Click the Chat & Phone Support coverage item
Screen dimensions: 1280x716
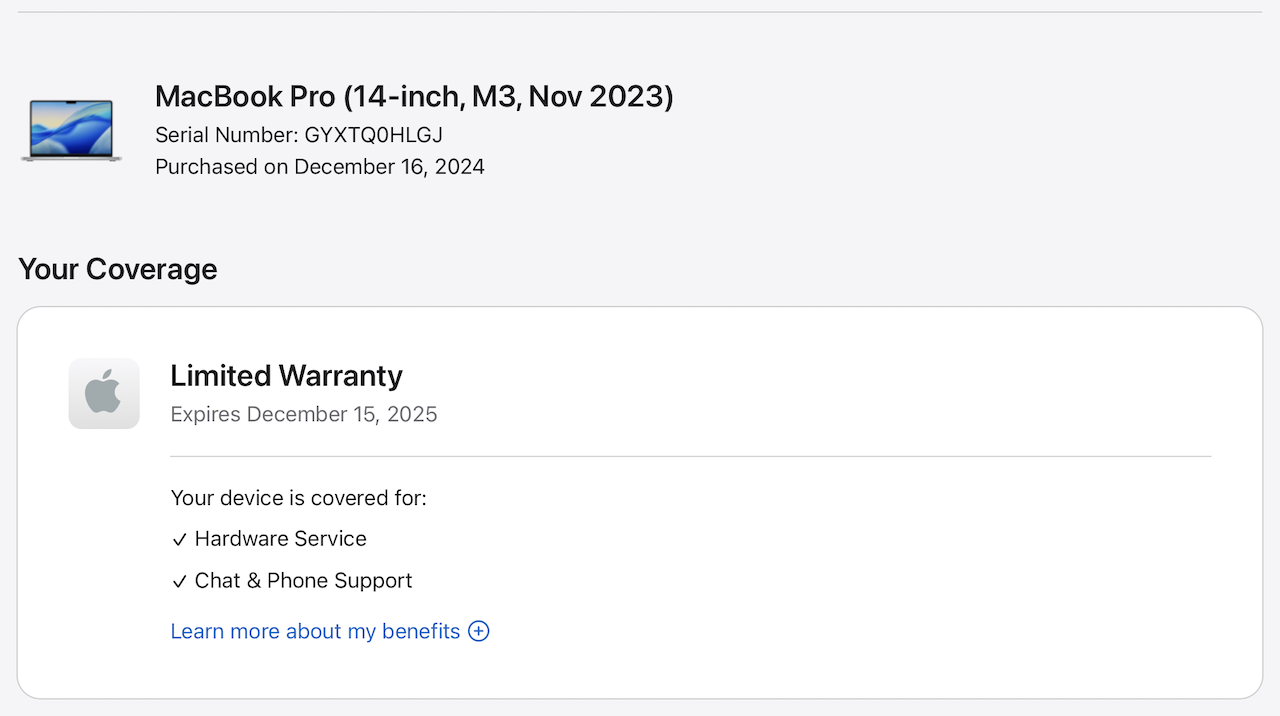[303, 581]
